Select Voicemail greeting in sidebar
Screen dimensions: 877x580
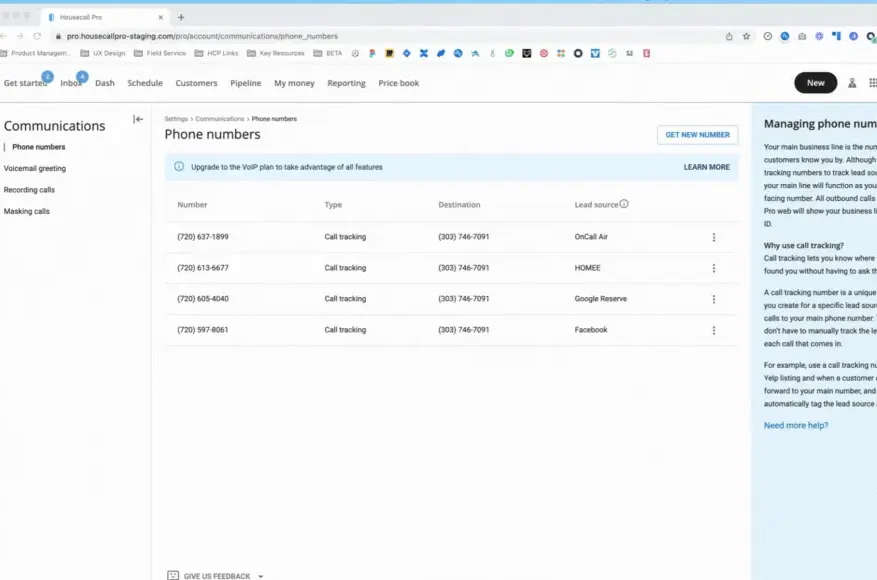click(35, 168)
